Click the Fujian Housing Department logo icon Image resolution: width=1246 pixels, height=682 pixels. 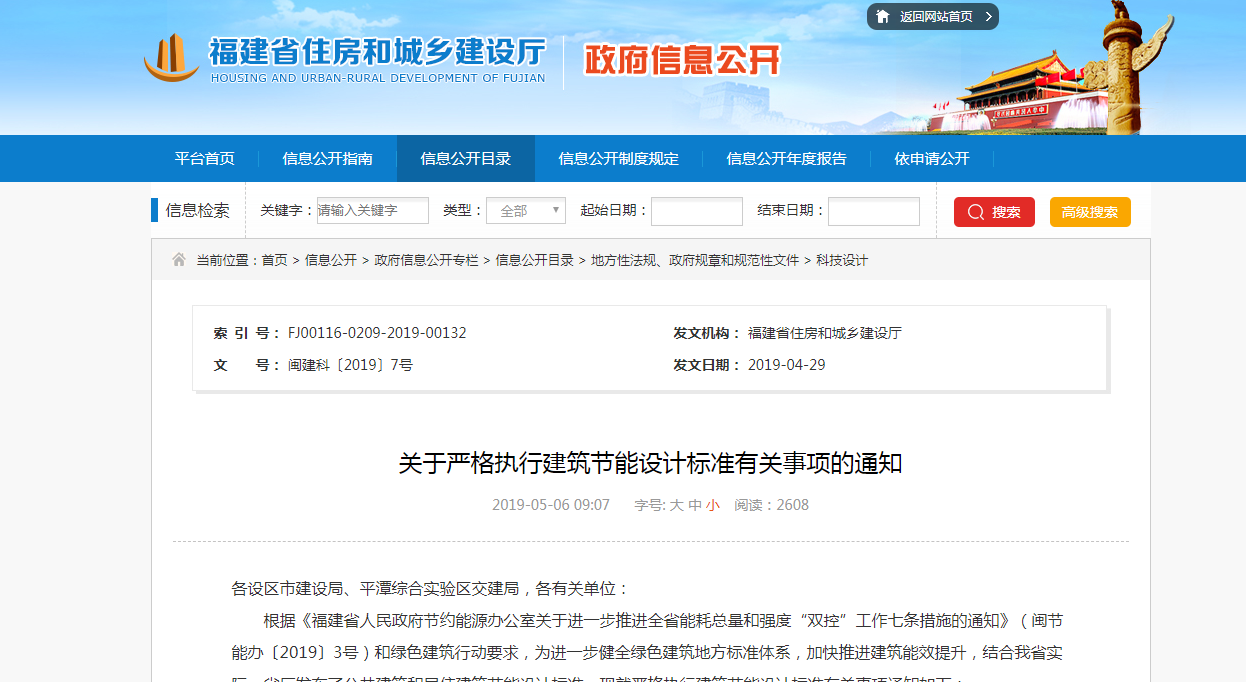171,58
